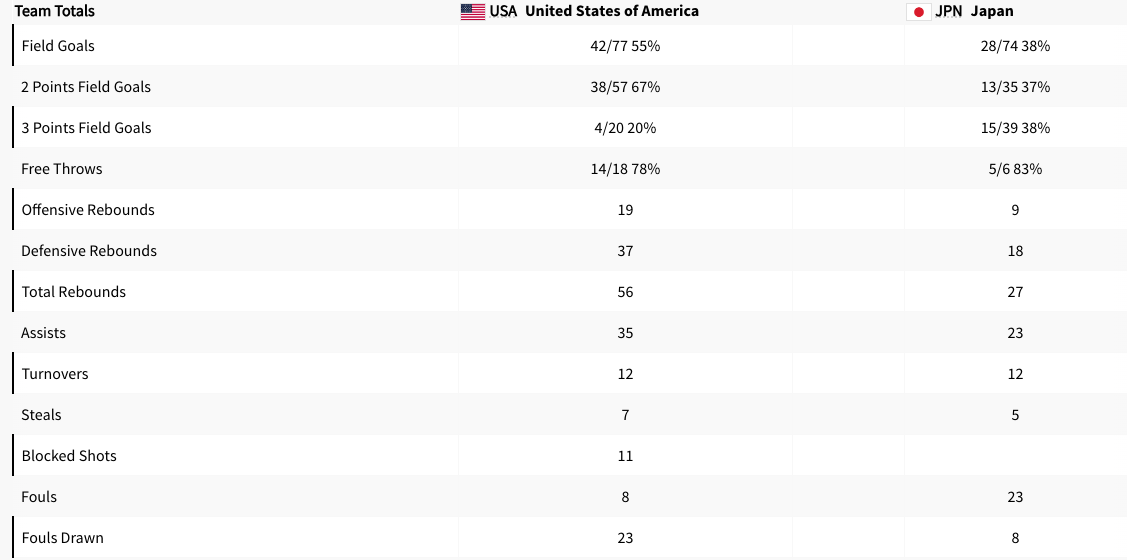Select the Total Rebounds row label
This screenshot has height=560, width=1127.
click(74, 292)
